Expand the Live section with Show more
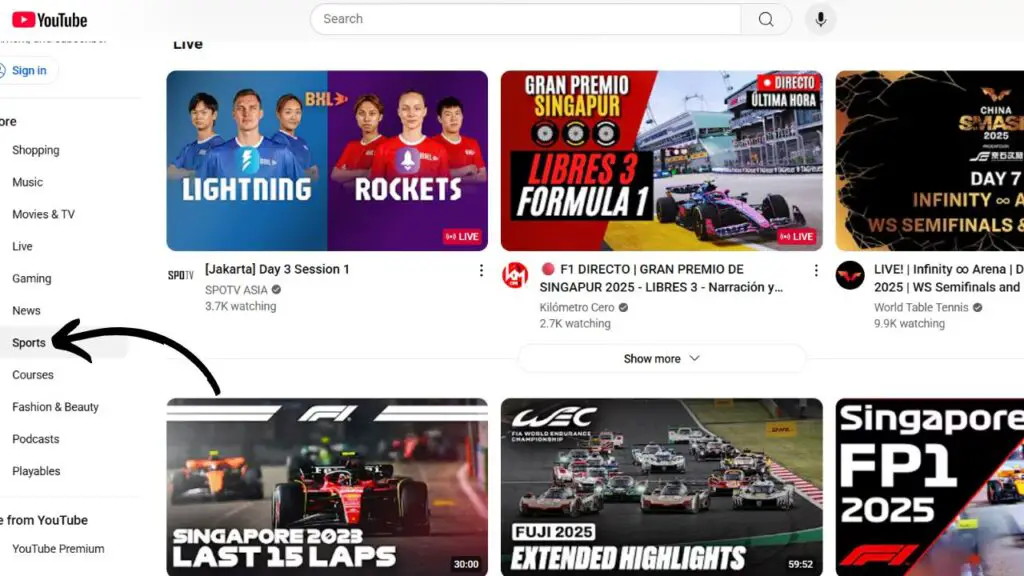This screenshot has height=576, width=1024. point(662,358)
